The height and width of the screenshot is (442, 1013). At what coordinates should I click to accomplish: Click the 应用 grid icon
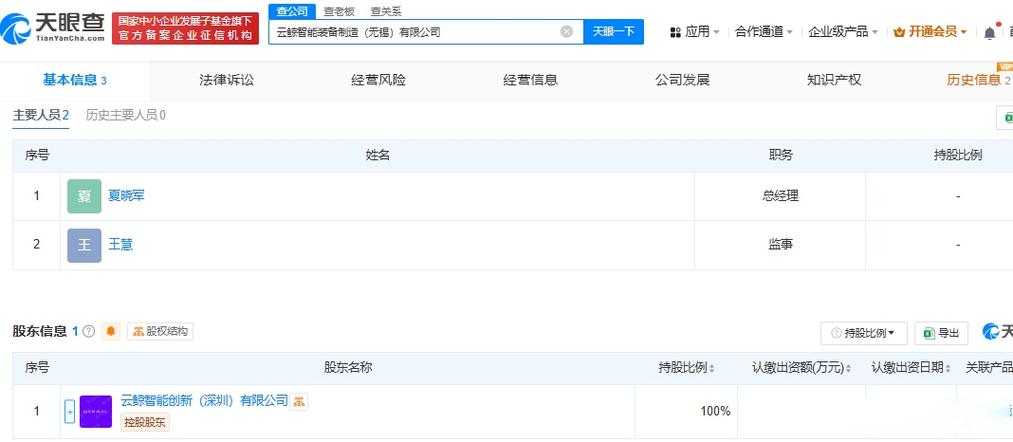pyautogui.click(x=676, y=32)
